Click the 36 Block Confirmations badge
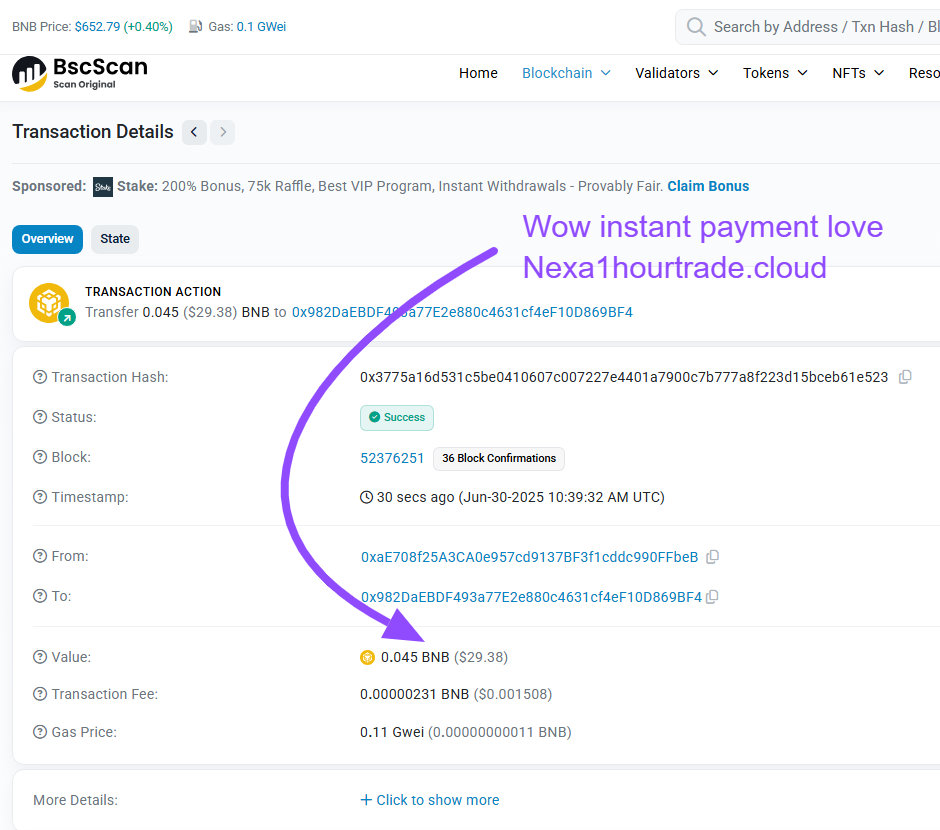The width and height of the screenshot is (940, 830). tap(499, 458)
